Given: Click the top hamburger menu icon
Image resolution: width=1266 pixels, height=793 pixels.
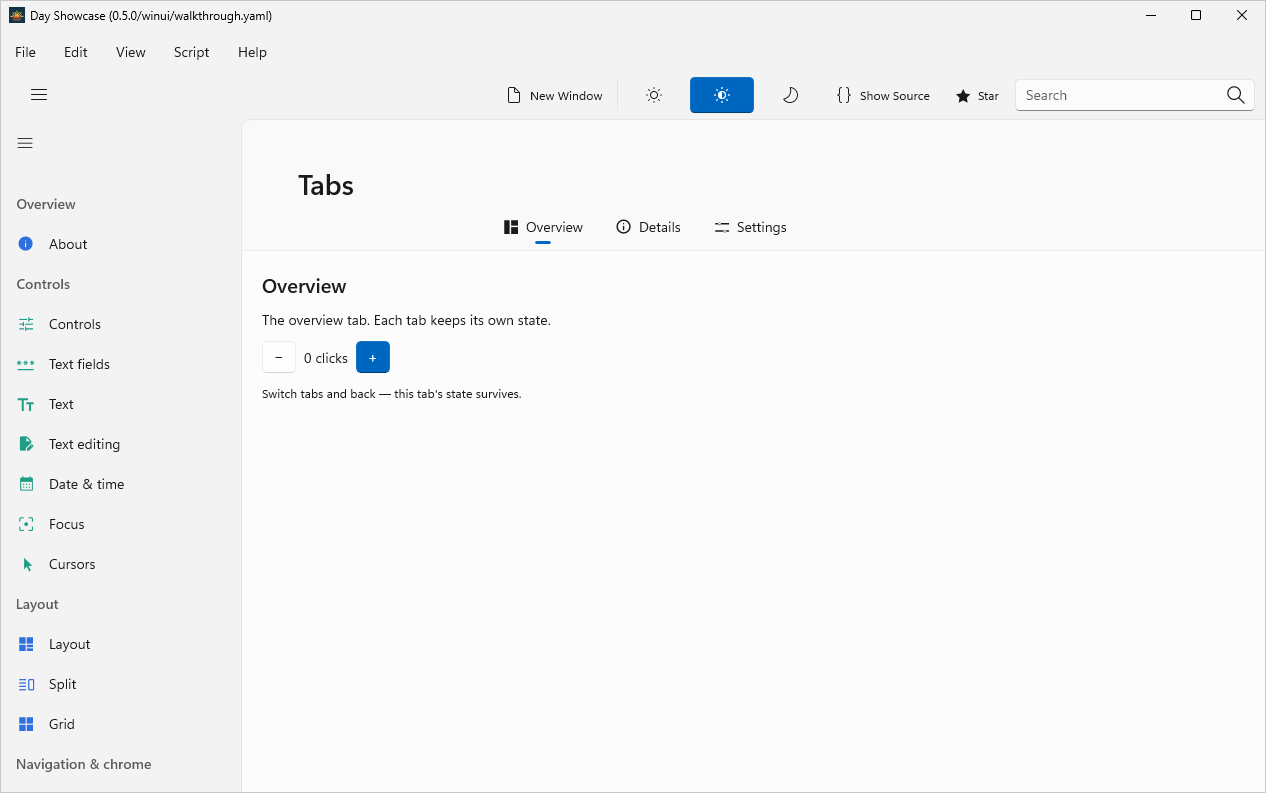Looking at the screenshot, I should [39, 95].
